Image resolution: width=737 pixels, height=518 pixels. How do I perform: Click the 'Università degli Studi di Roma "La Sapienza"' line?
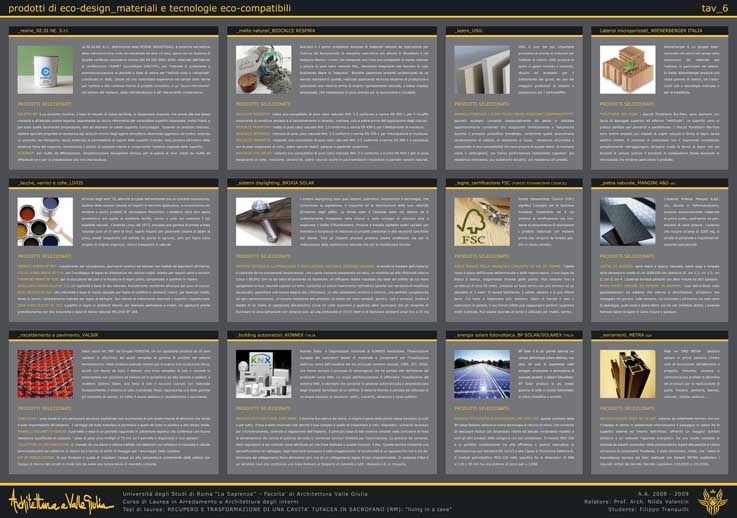click(x=245, y=494)
